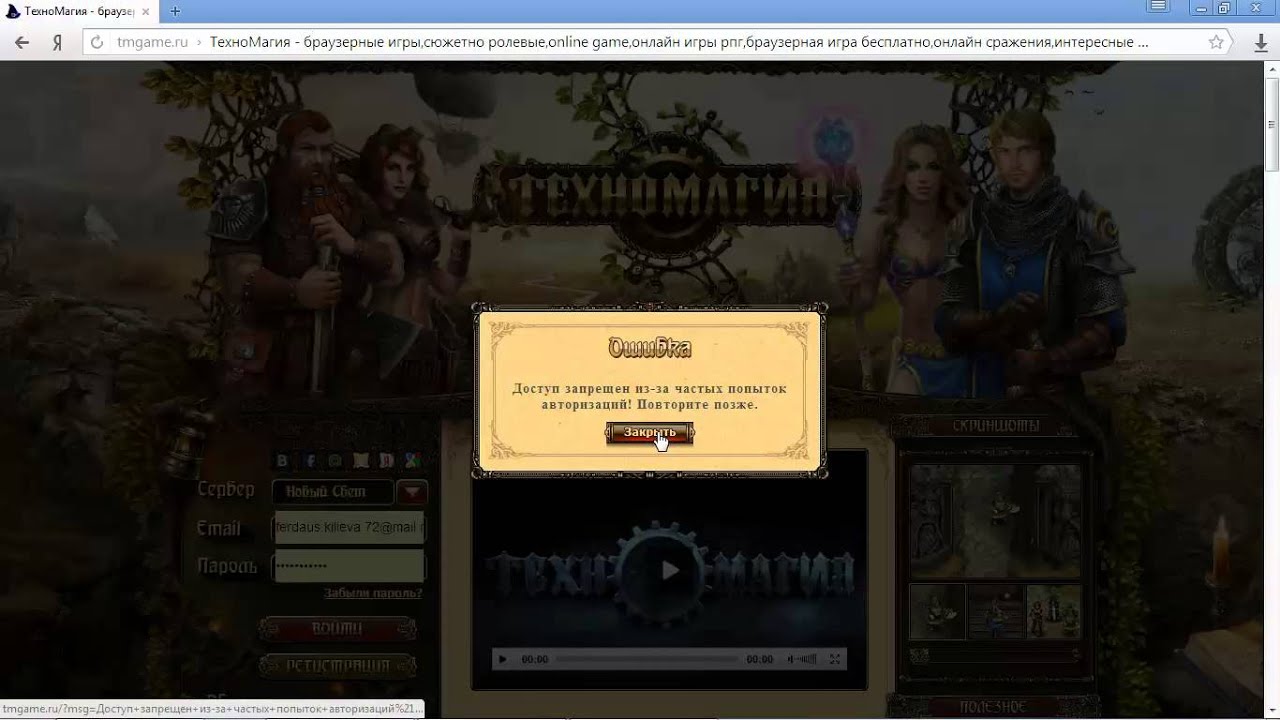Log in with the Odnoklassniki icon
This screenshot has height=720, width=1280.
[361, 461]
